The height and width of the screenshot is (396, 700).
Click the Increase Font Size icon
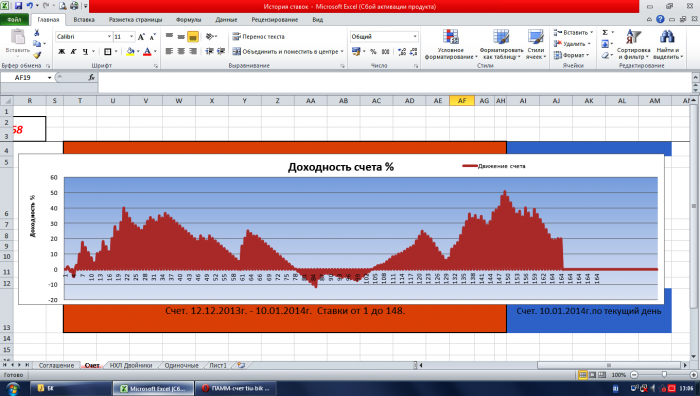coord(141,37)
